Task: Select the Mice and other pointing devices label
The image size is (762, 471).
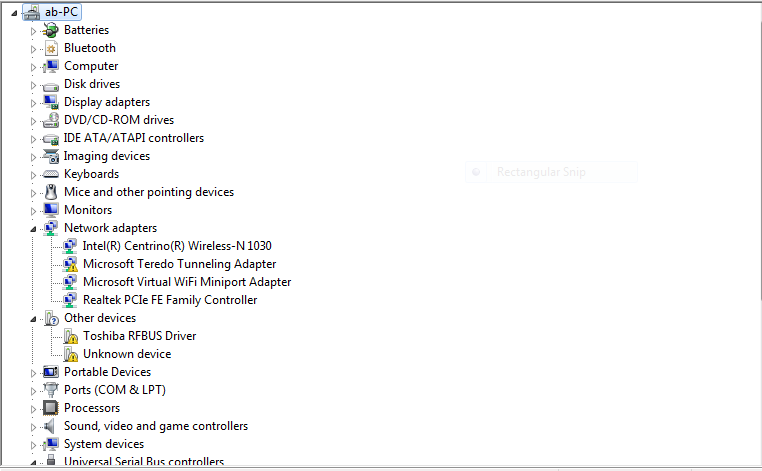Action: coord(149,192)
